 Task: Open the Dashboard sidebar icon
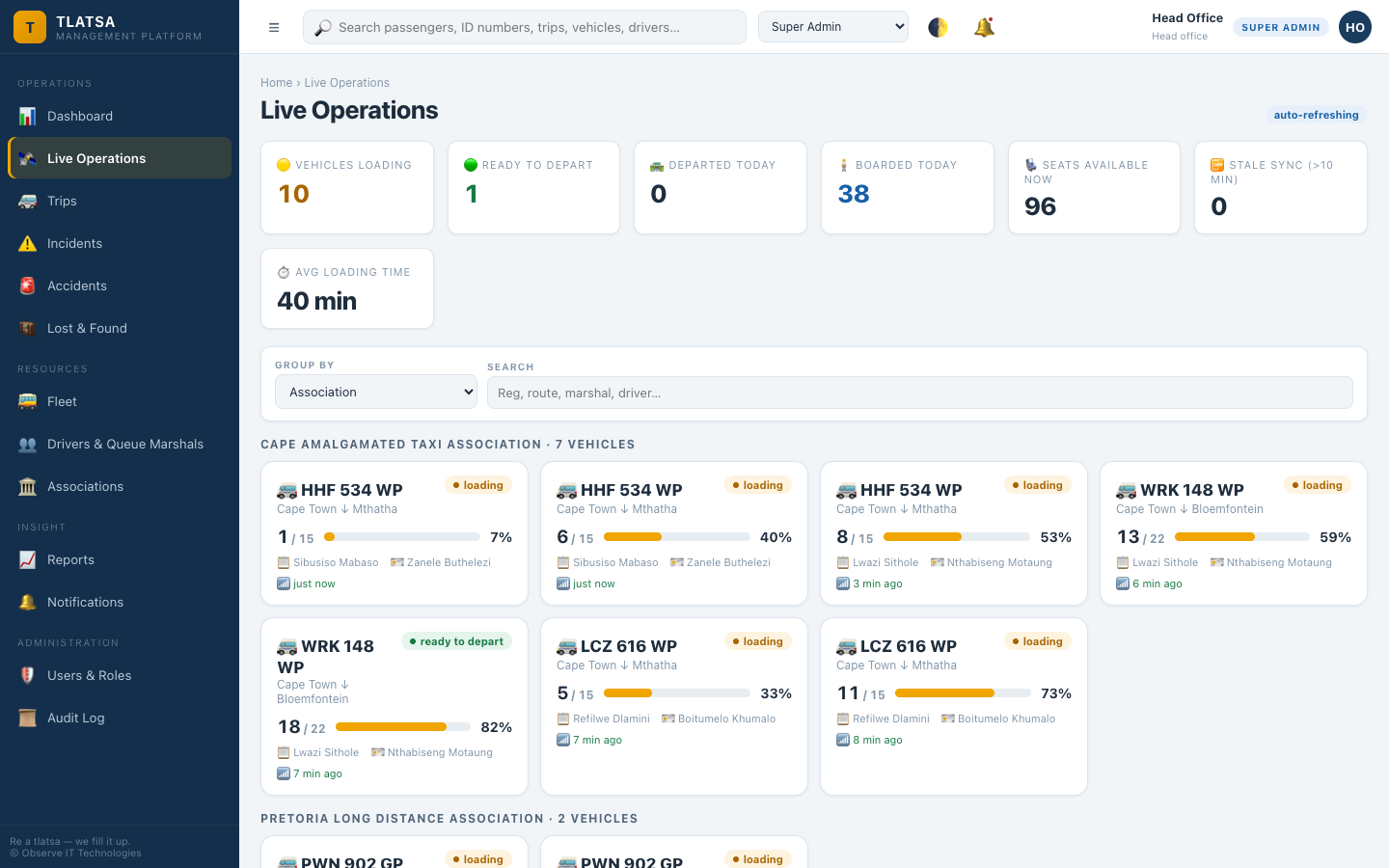tap(28, 116)
